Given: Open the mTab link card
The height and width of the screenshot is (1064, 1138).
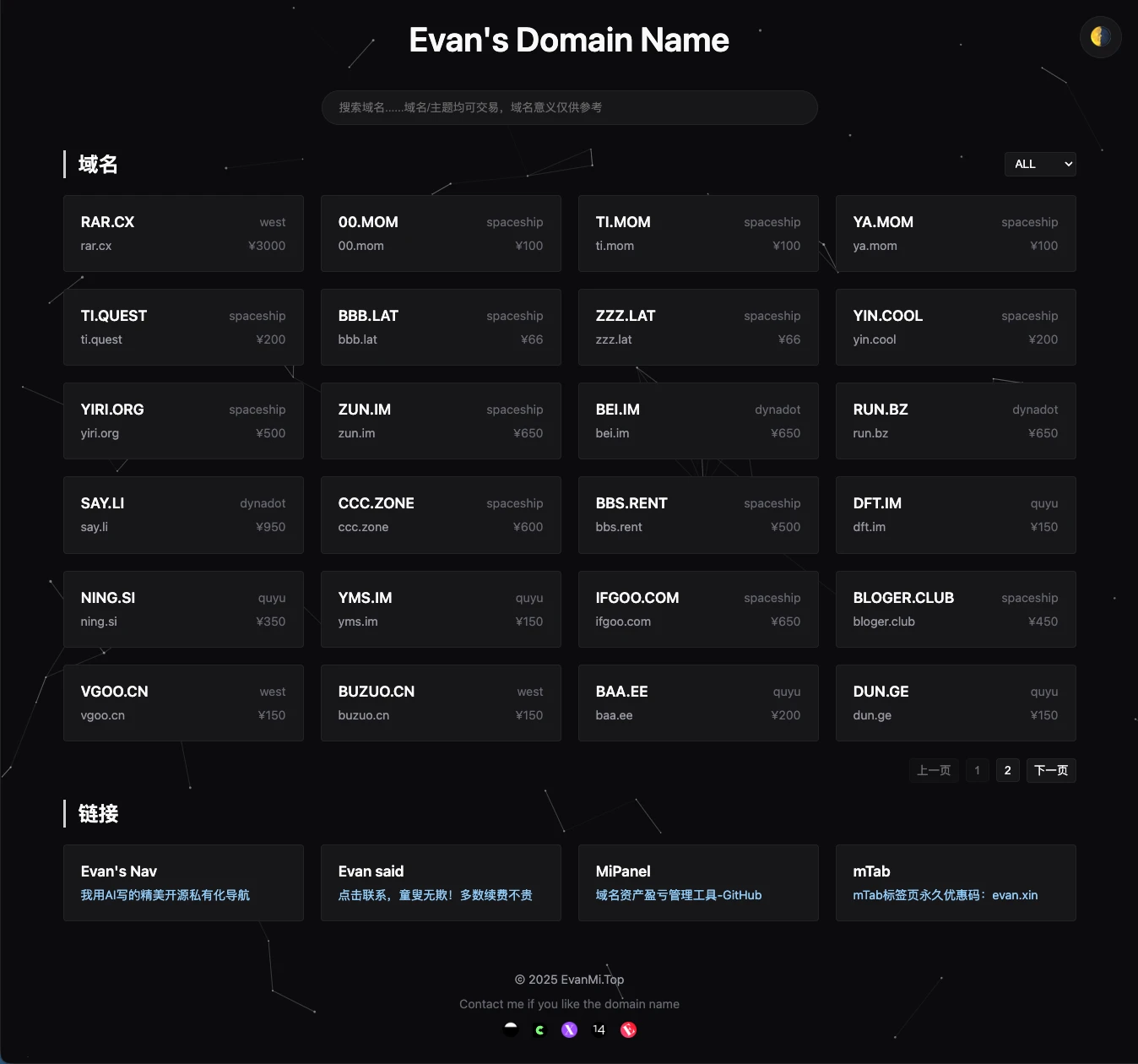Looking at the screenshot, I should (x=956, y=882).
